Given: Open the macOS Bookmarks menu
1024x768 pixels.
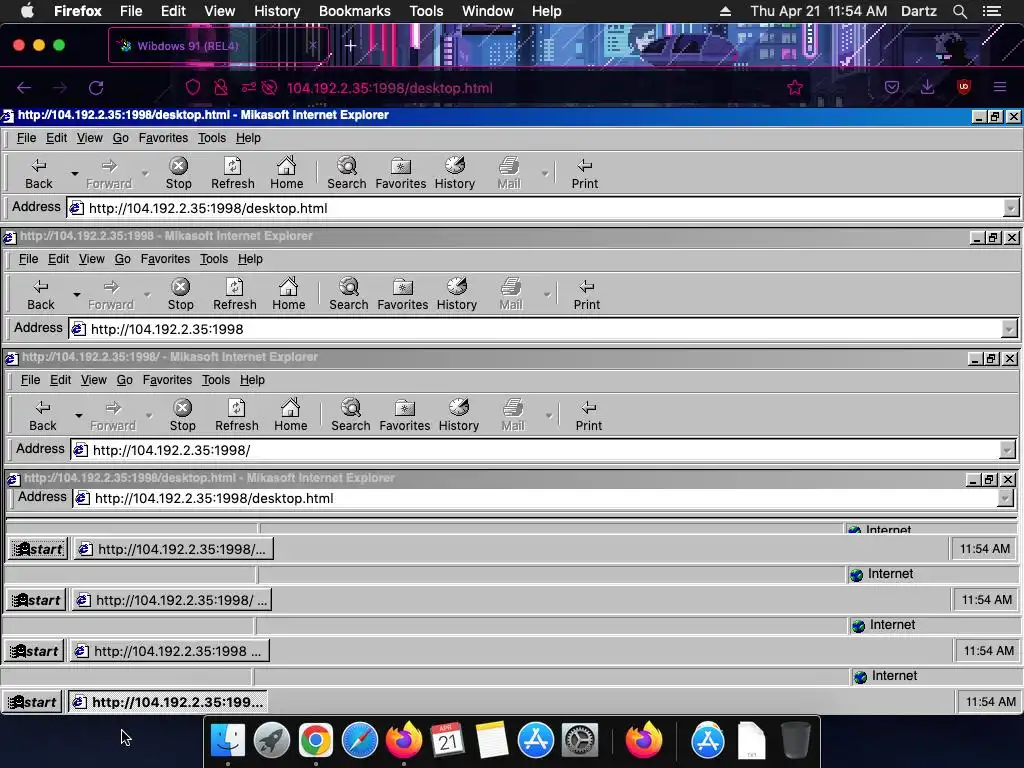Looking at the screenshot, I should 355,11.
